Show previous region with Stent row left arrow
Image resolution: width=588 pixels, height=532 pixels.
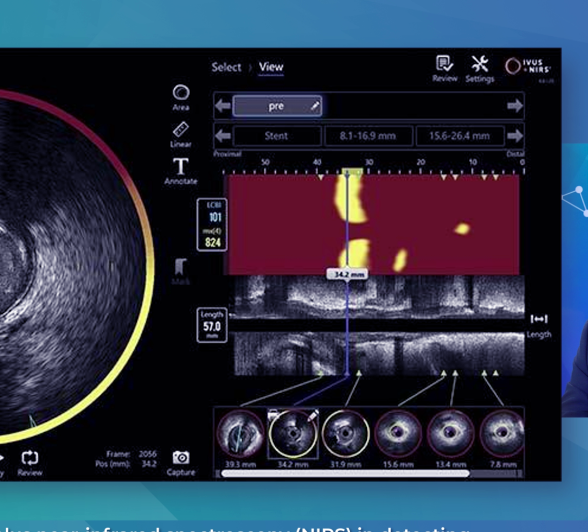click(223, 136)
